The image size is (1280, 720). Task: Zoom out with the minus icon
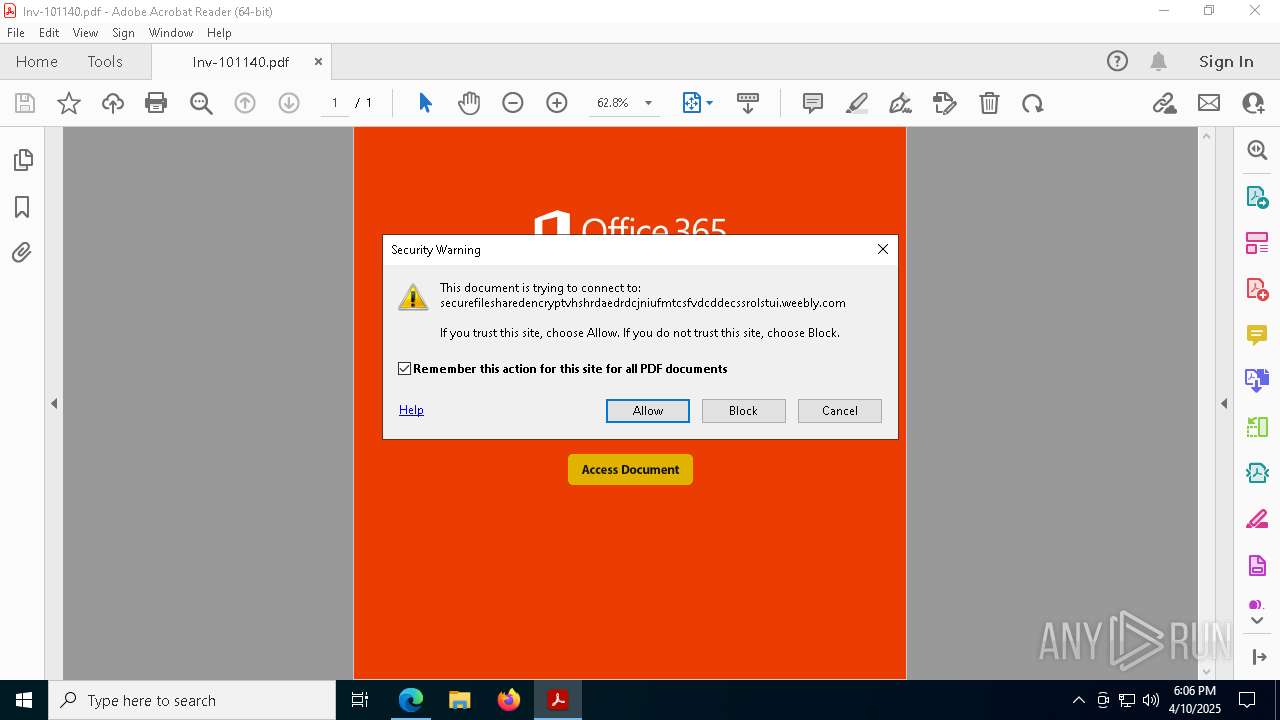click(513, 103)
